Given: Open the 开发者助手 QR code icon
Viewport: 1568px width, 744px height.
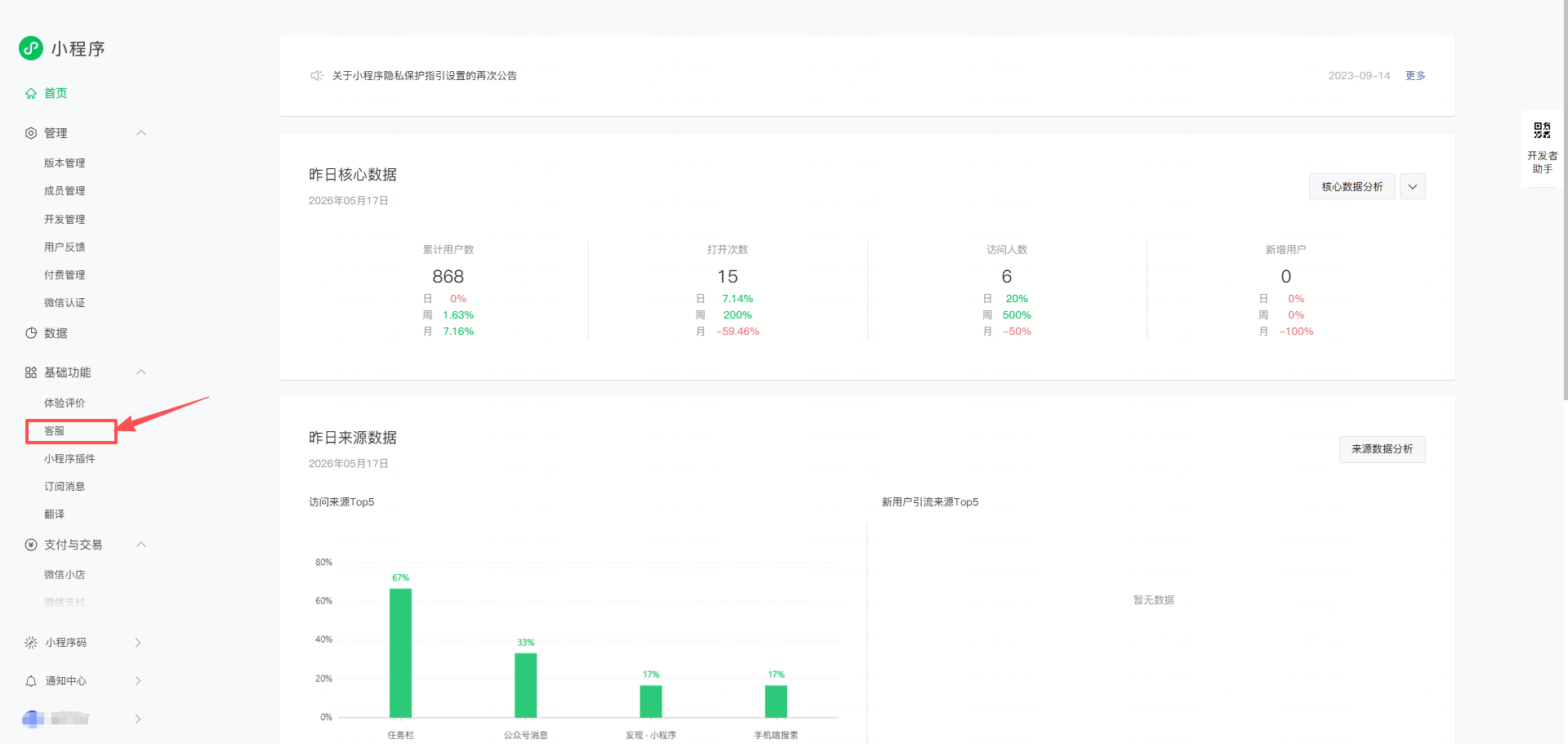Looking at the screenshot, I should click(x=1542, y=130).
